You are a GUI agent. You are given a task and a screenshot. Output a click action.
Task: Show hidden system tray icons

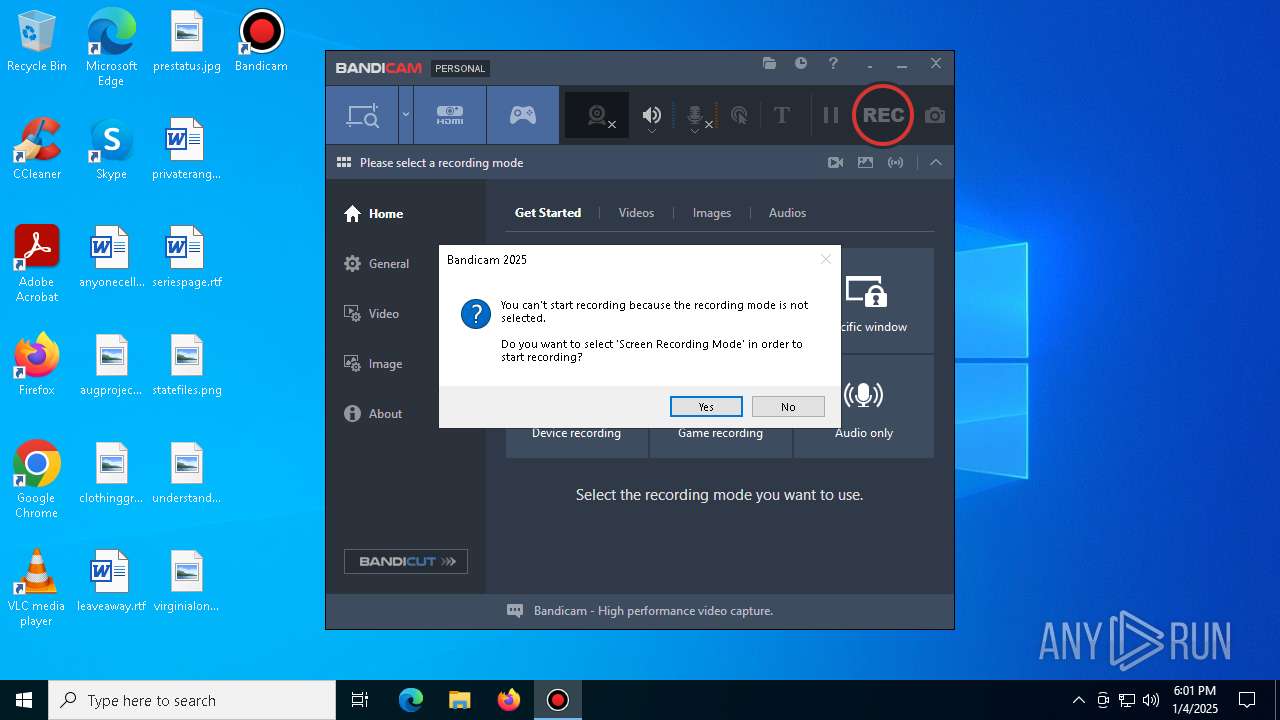point(1078,700)
